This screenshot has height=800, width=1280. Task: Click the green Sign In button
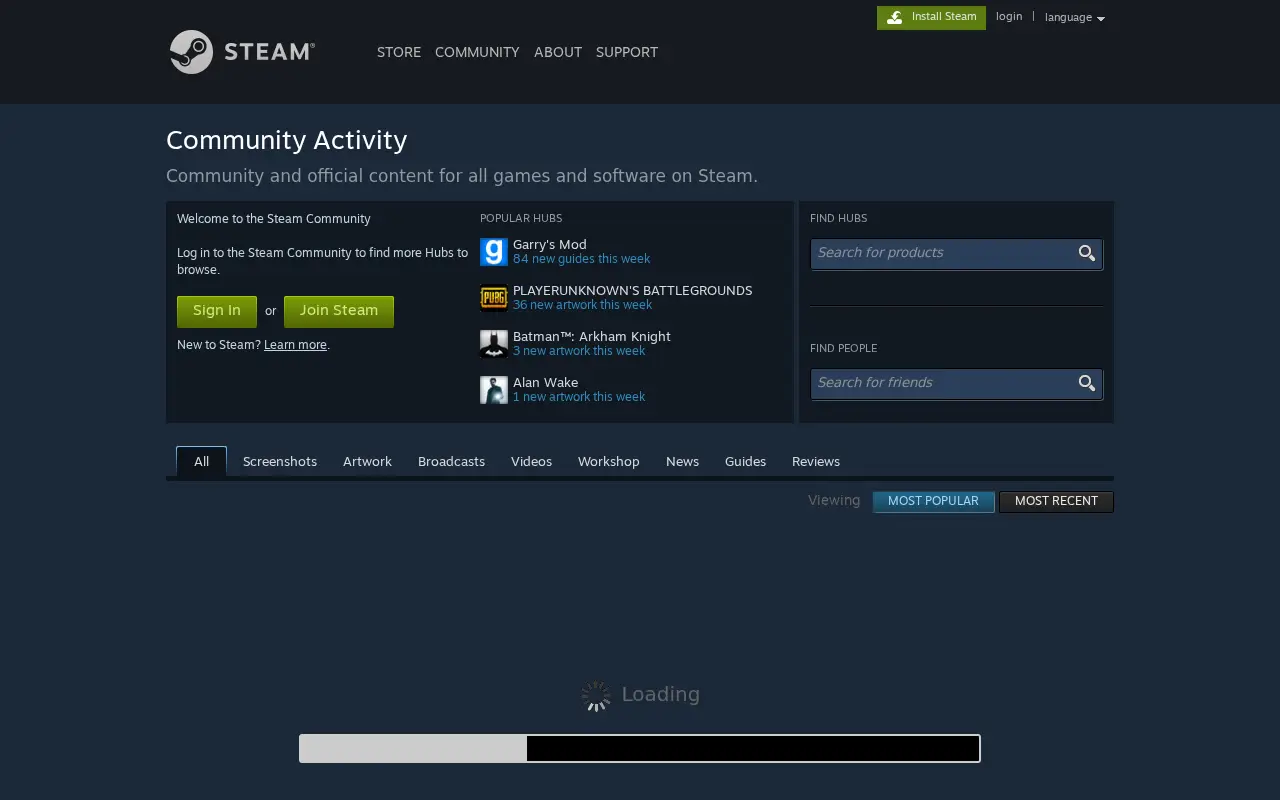(x=217, y=311)
